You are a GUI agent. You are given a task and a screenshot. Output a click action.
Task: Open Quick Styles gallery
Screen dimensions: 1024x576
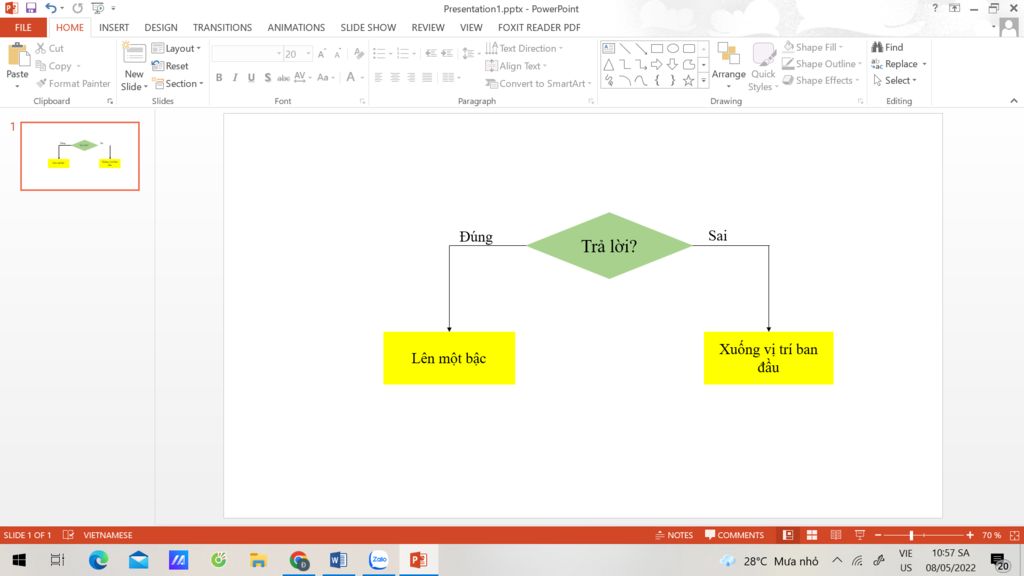pos(763,67)
